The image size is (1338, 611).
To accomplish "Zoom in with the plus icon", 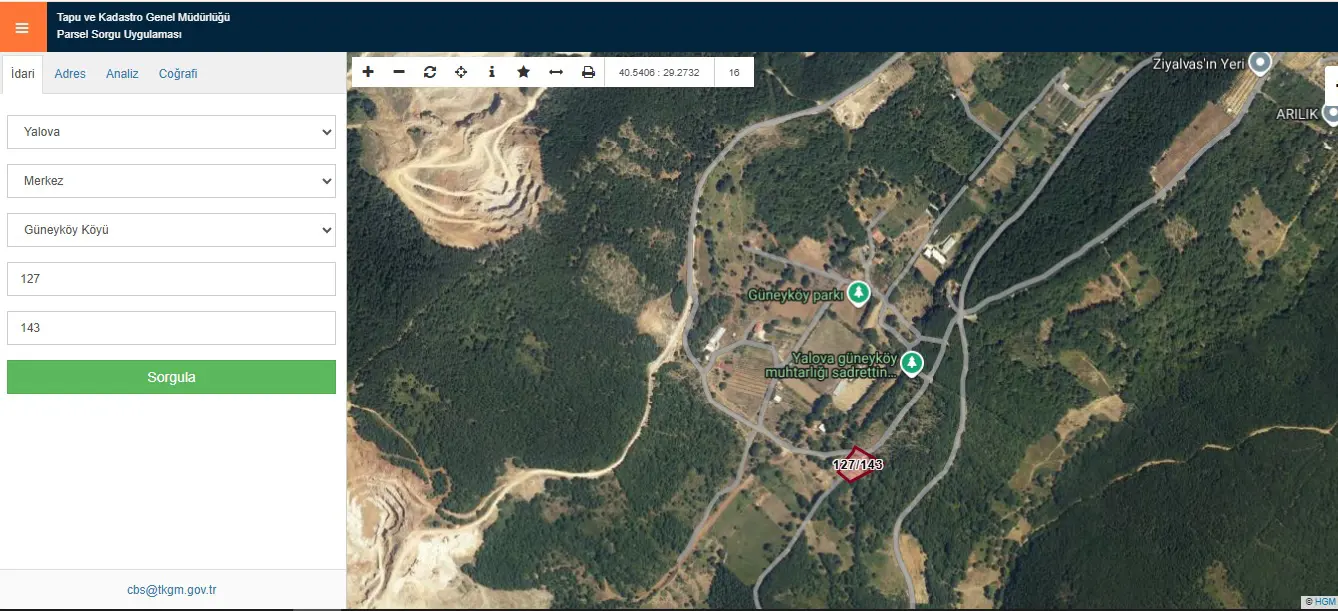I will 368,72.
